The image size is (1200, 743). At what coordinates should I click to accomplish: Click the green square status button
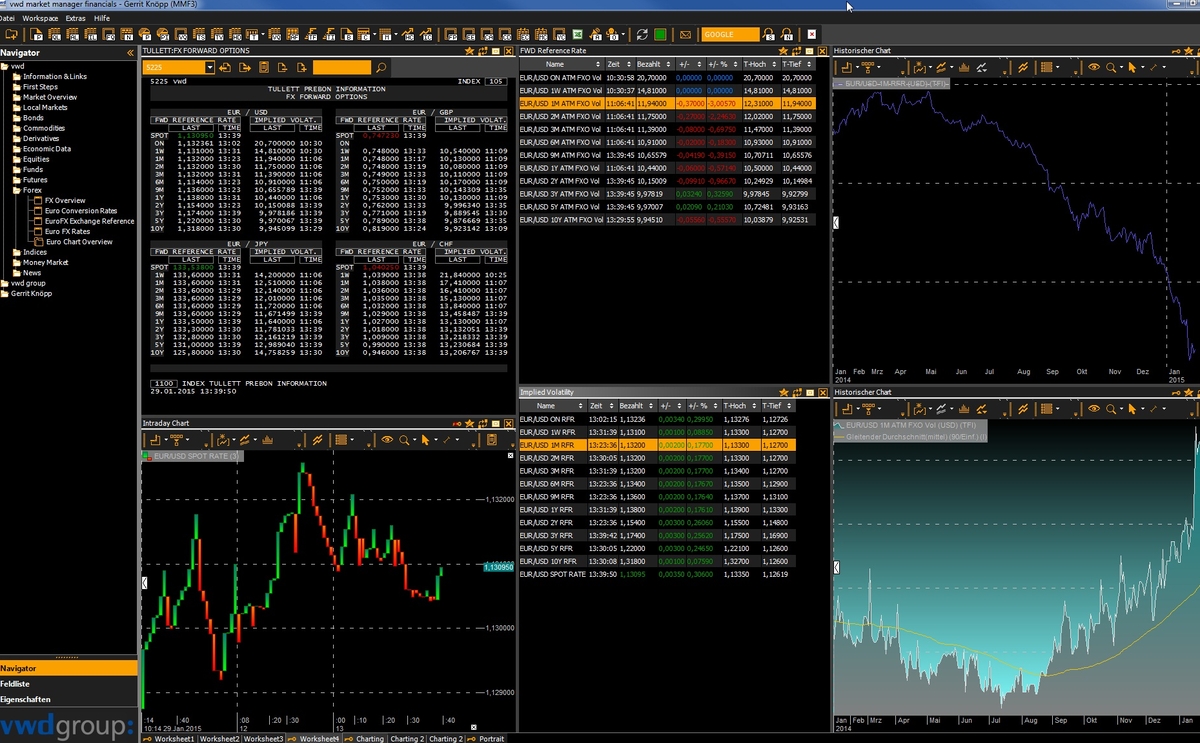tap(660, 35)
